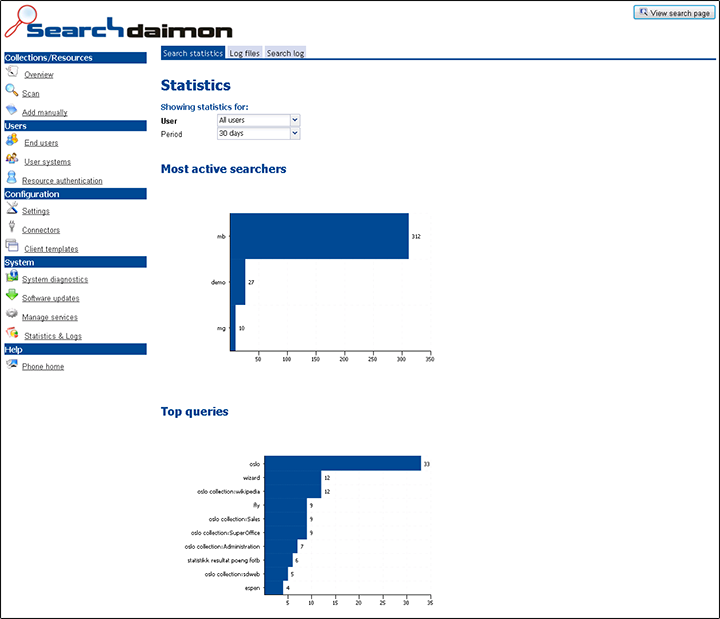The image size is (720, 619).
Task: Open the Phone home link
Action: (x=43, y=366)
